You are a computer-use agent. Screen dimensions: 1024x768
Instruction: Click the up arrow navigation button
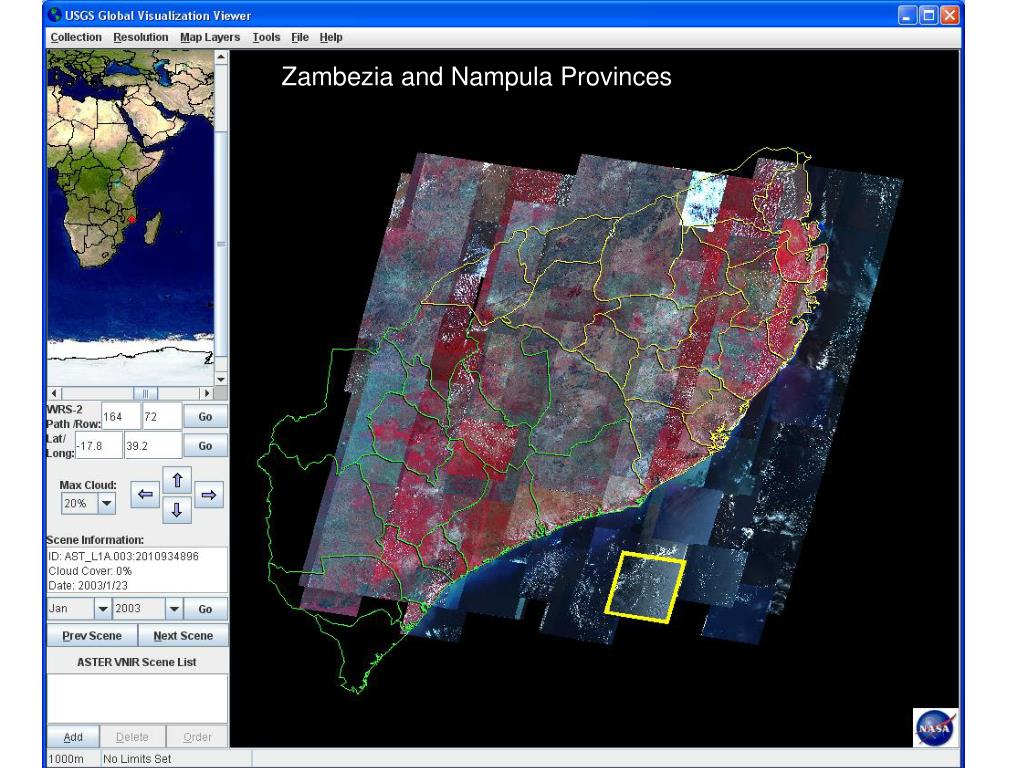[176, 481]
